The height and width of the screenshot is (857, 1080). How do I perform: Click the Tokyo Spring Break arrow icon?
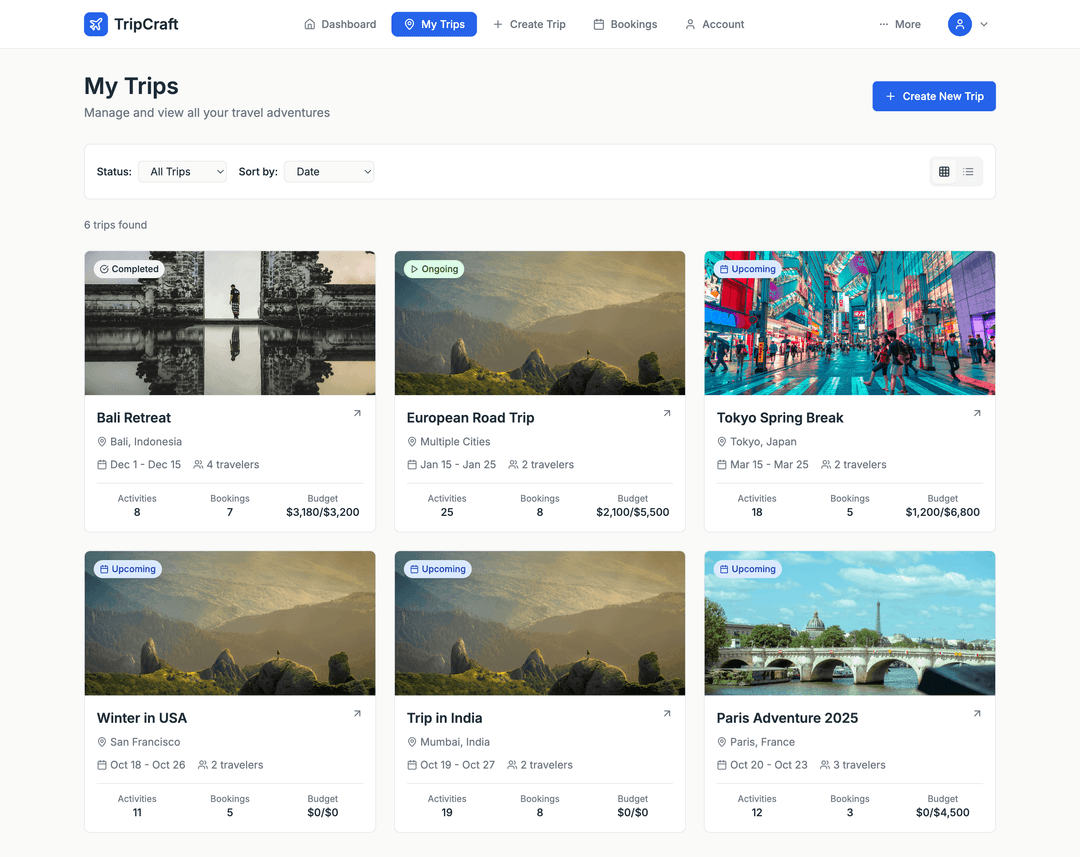tap(977, 412)
